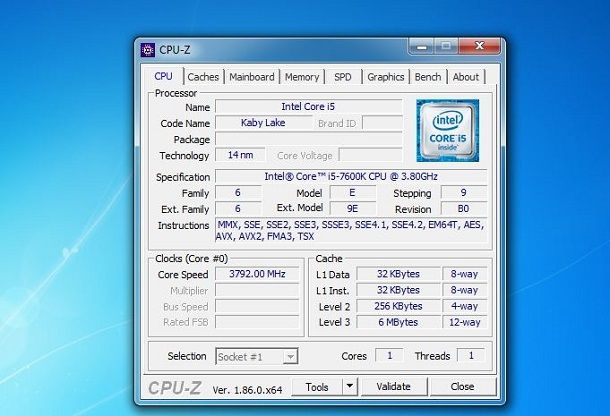
Task: Open the About tab
Action: [466, 77]
